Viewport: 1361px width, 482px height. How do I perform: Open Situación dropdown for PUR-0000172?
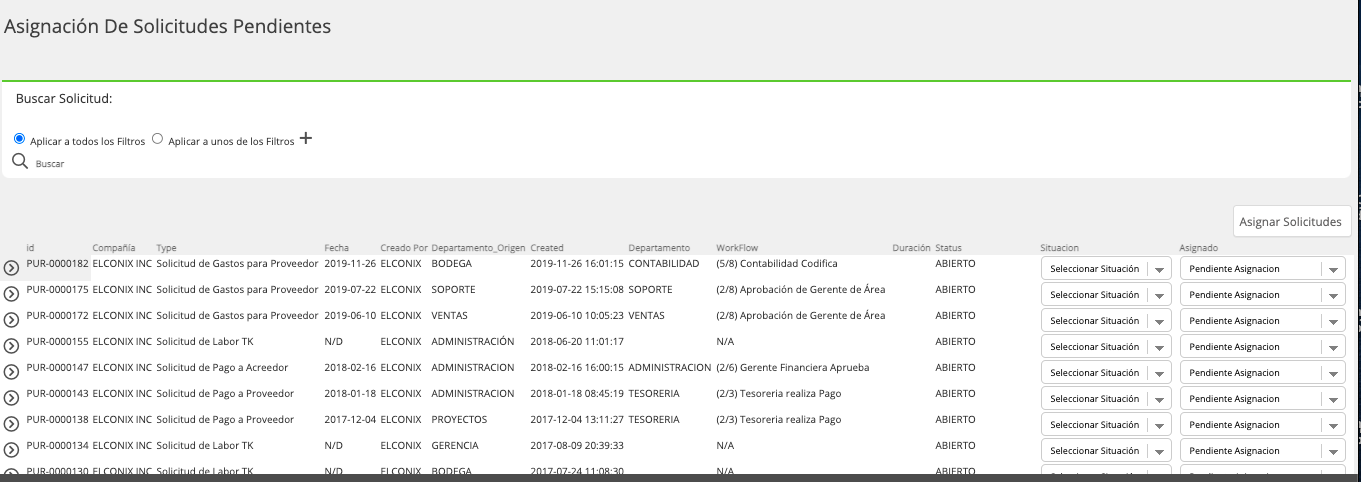click(x=1107, y=321)
